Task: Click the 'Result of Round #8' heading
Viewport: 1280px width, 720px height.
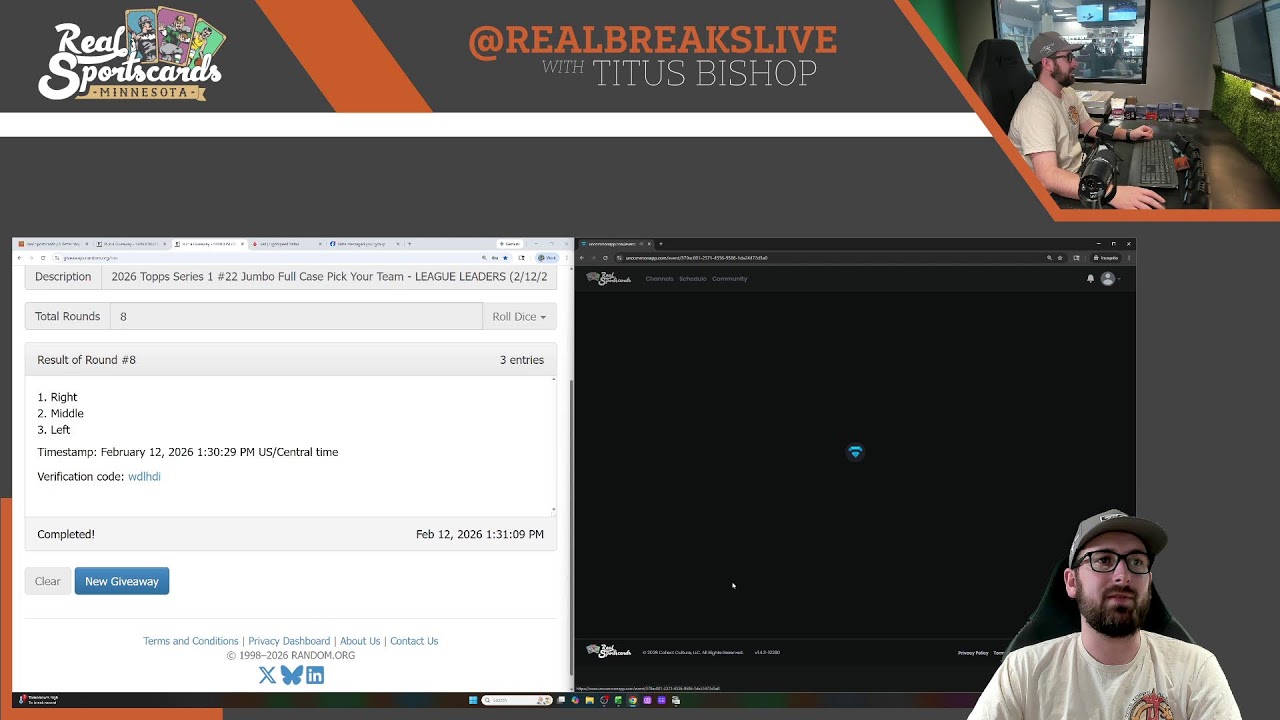Action: [86, 360]
